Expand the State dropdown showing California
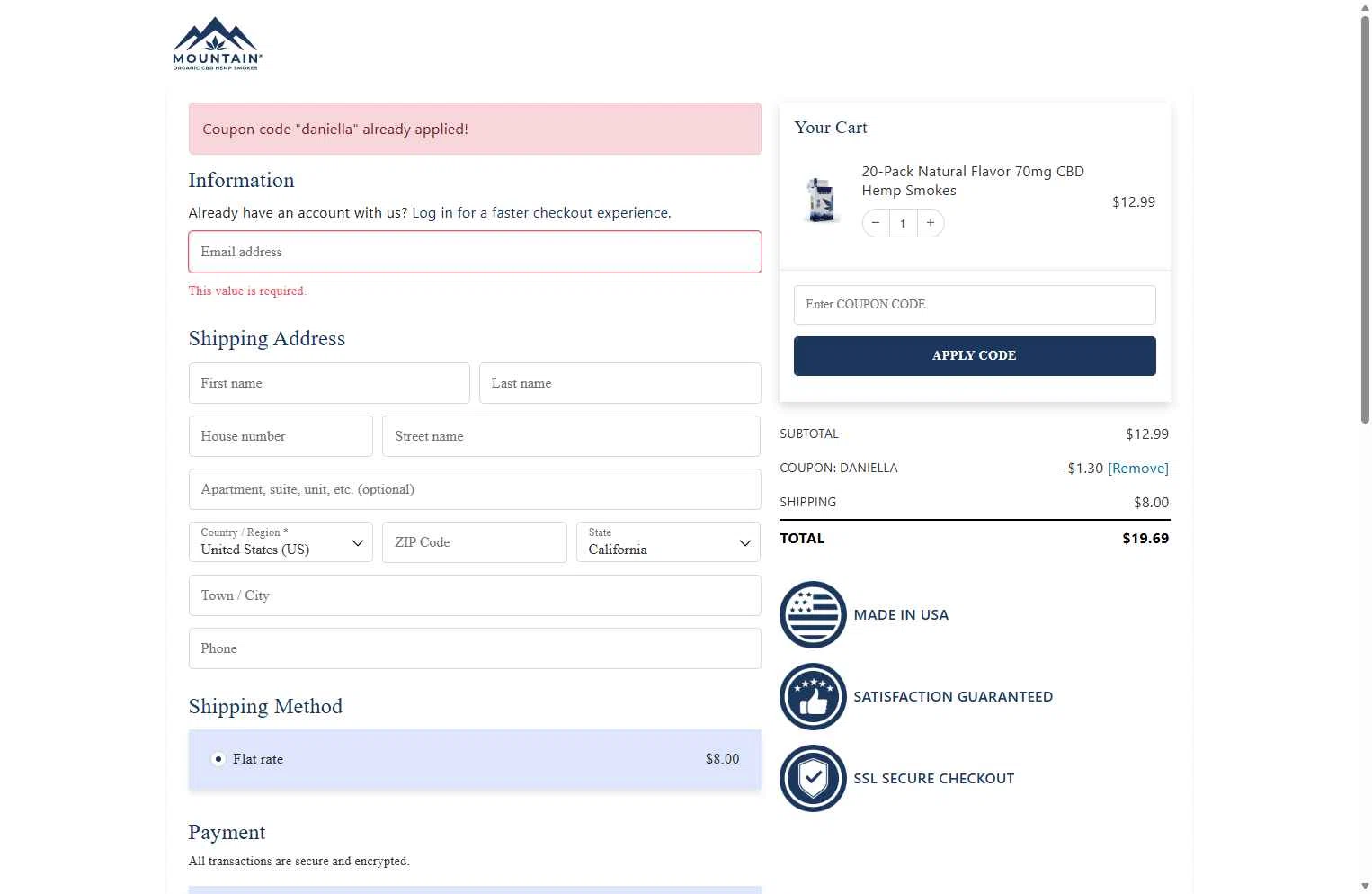Screen dimensions: 1372x894 [668, 542]
